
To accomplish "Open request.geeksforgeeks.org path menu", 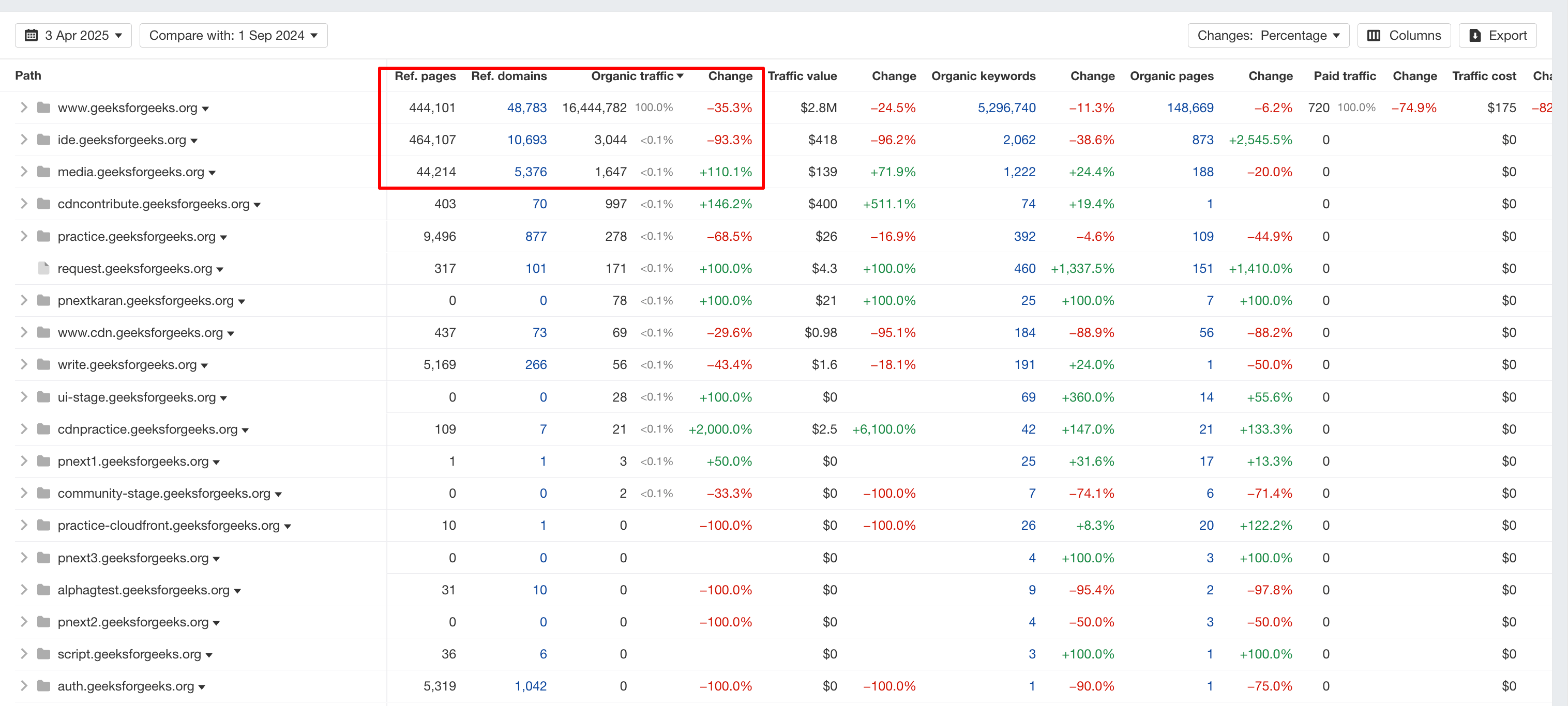I will [x=220, y=269].
